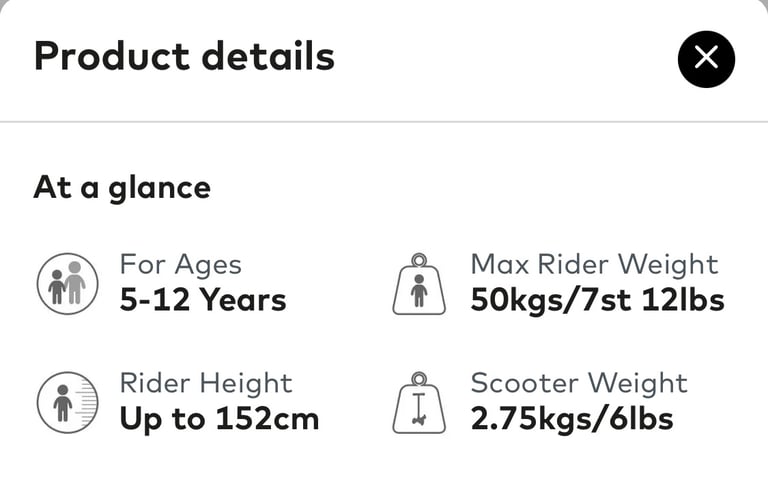Click the white X inside the black circle
768x490 pixels.
[x=706, y=57]
